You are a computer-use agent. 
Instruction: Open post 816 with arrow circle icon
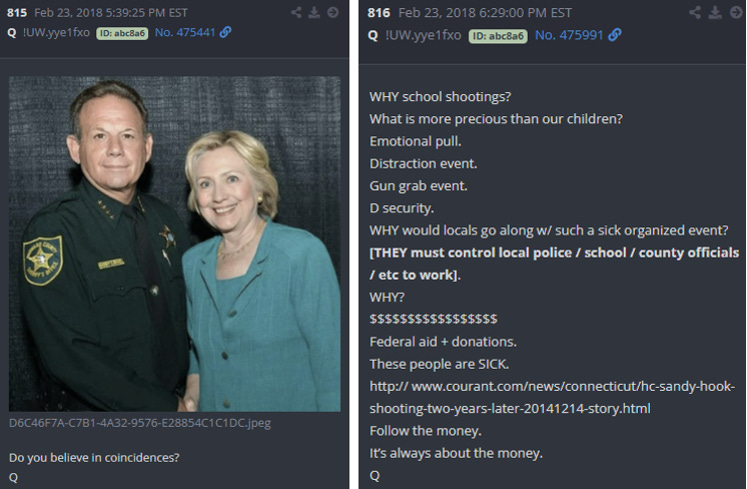[x=736, y=12]
